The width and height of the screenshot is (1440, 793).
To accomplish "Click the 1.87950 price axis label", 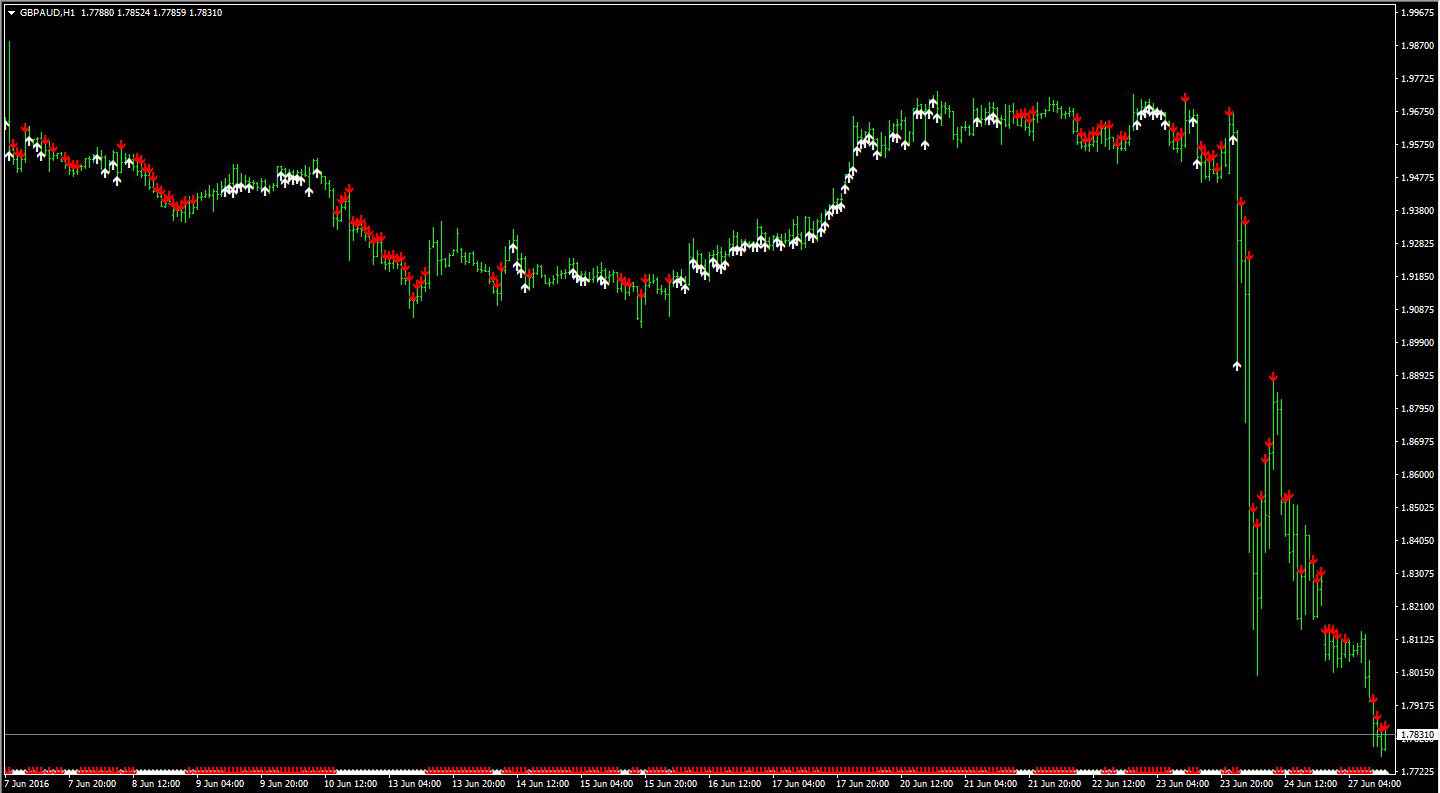I will point(1418,409).
